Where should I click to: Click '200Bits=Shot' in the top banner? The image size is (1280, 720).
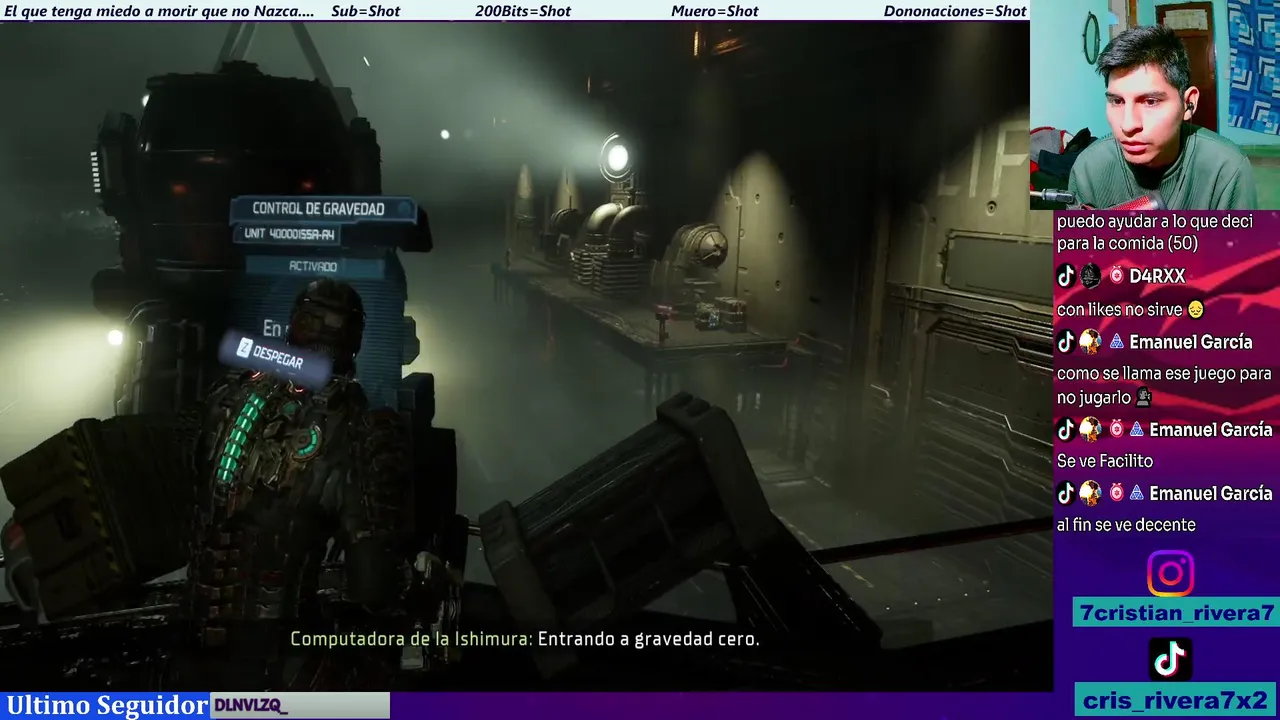(x=523, y=11)
